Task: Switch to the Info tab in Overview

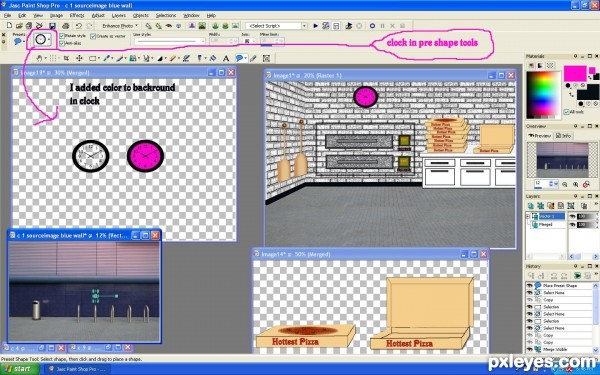Action: click(563, 135)
